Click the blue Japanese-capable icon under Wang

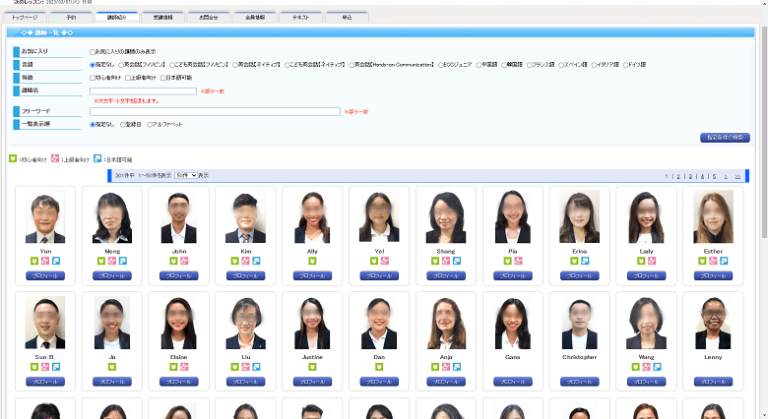pos(657,367)
